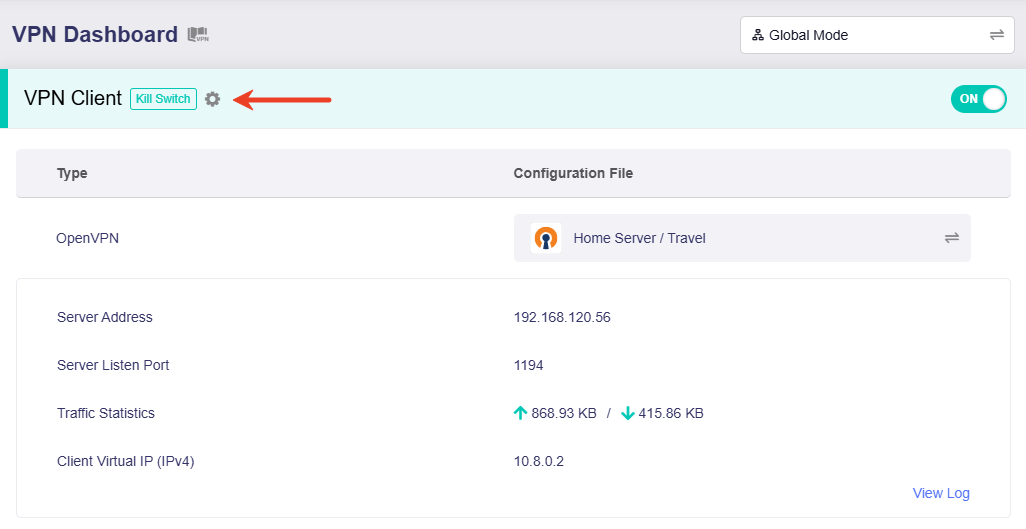Screen dimensions: 1026x529
Task: Turn off the VPN Client ON switch
Action: [x=978, y=99]
